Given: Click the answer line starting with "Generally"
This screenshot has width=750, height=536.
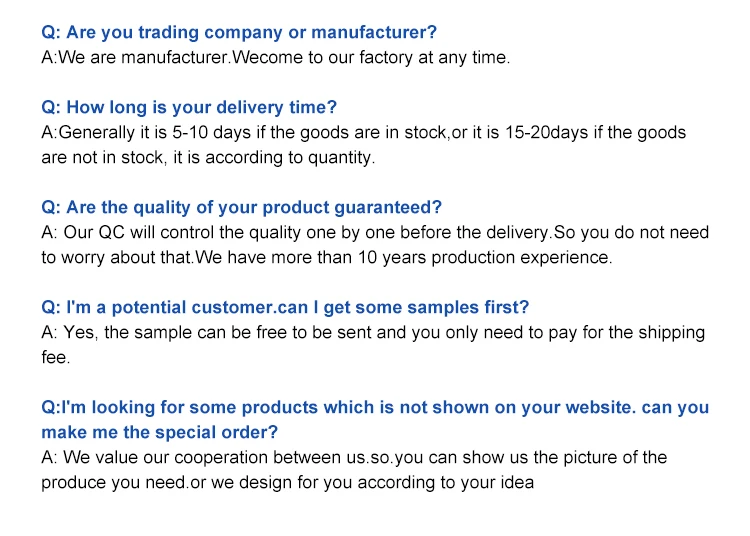Looking at the screenshot, I should pyautogui.click(x=363, y=133).
